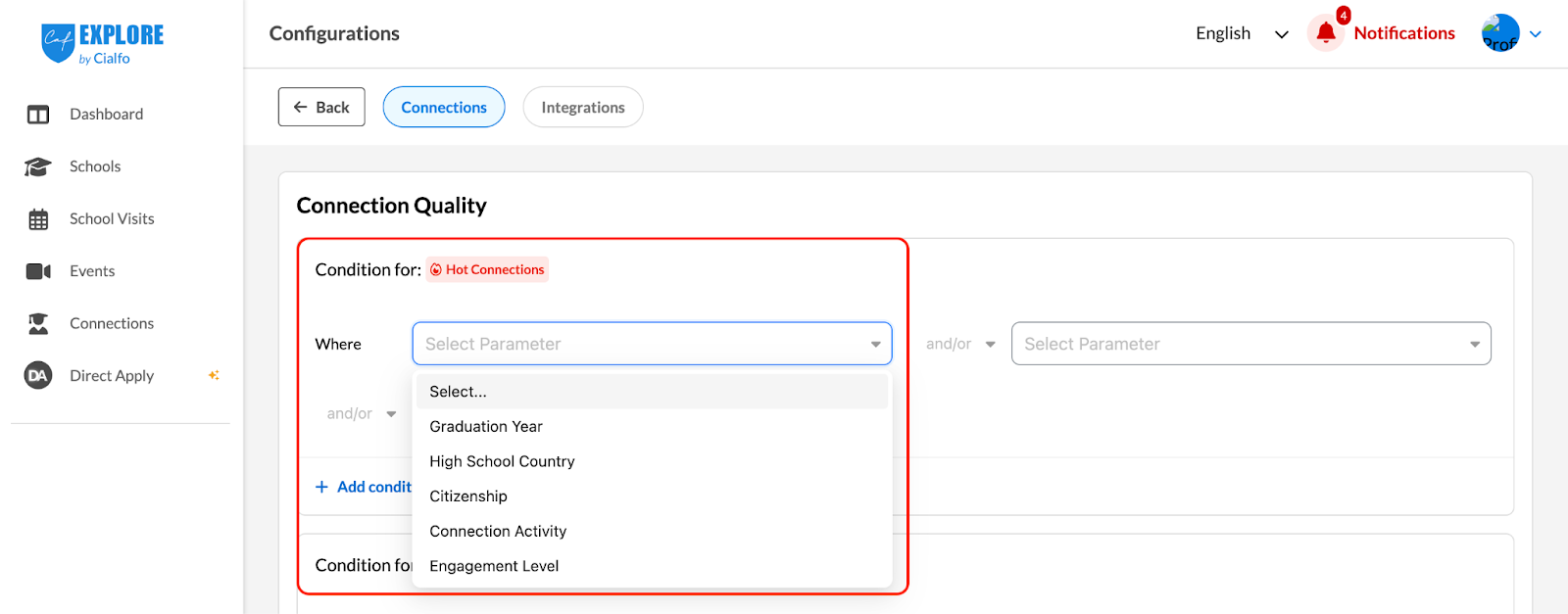Click the Schools graduation cap icon
The width and height of the screenshot is (1568, 614).
pos(38,166)
